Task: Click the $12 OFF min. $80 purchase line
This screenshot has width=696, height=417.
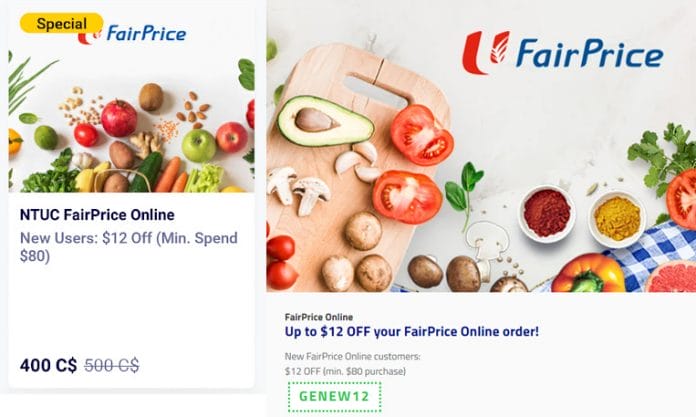Action: coord(345,371)
